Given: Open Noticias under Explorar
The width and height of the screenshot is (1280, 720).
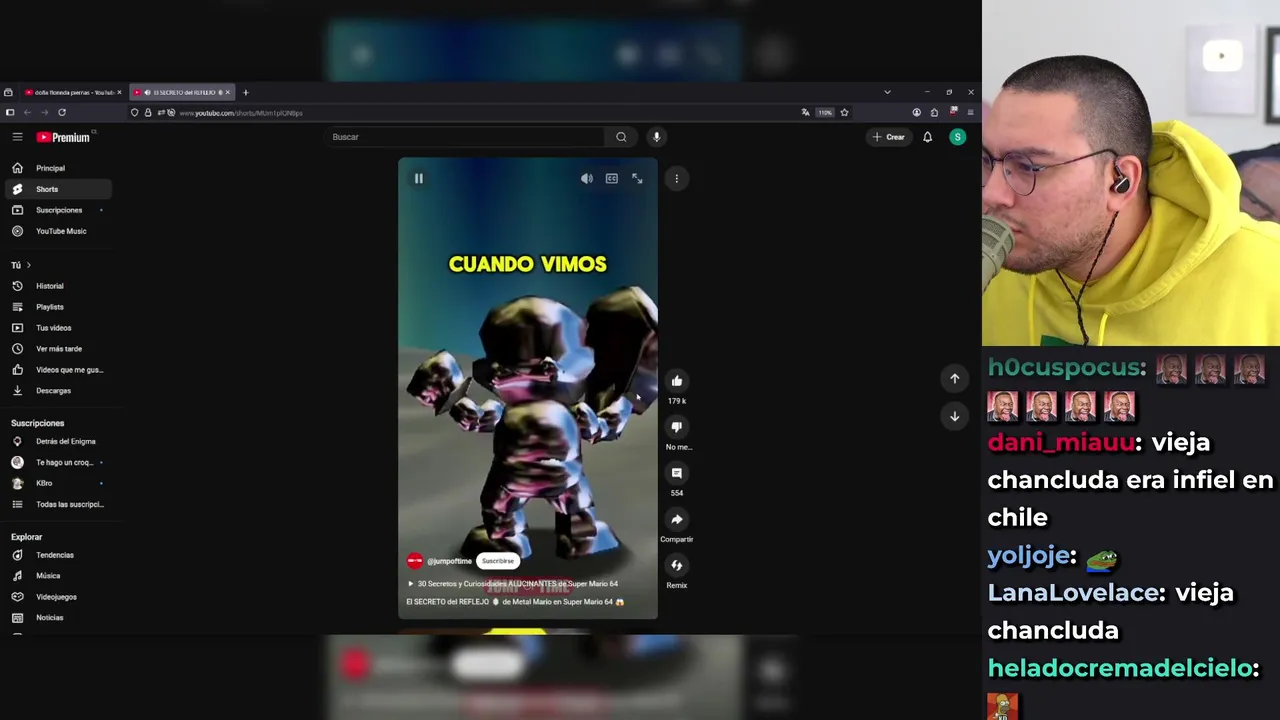Looking at the screenshot, I should point(56,618).
